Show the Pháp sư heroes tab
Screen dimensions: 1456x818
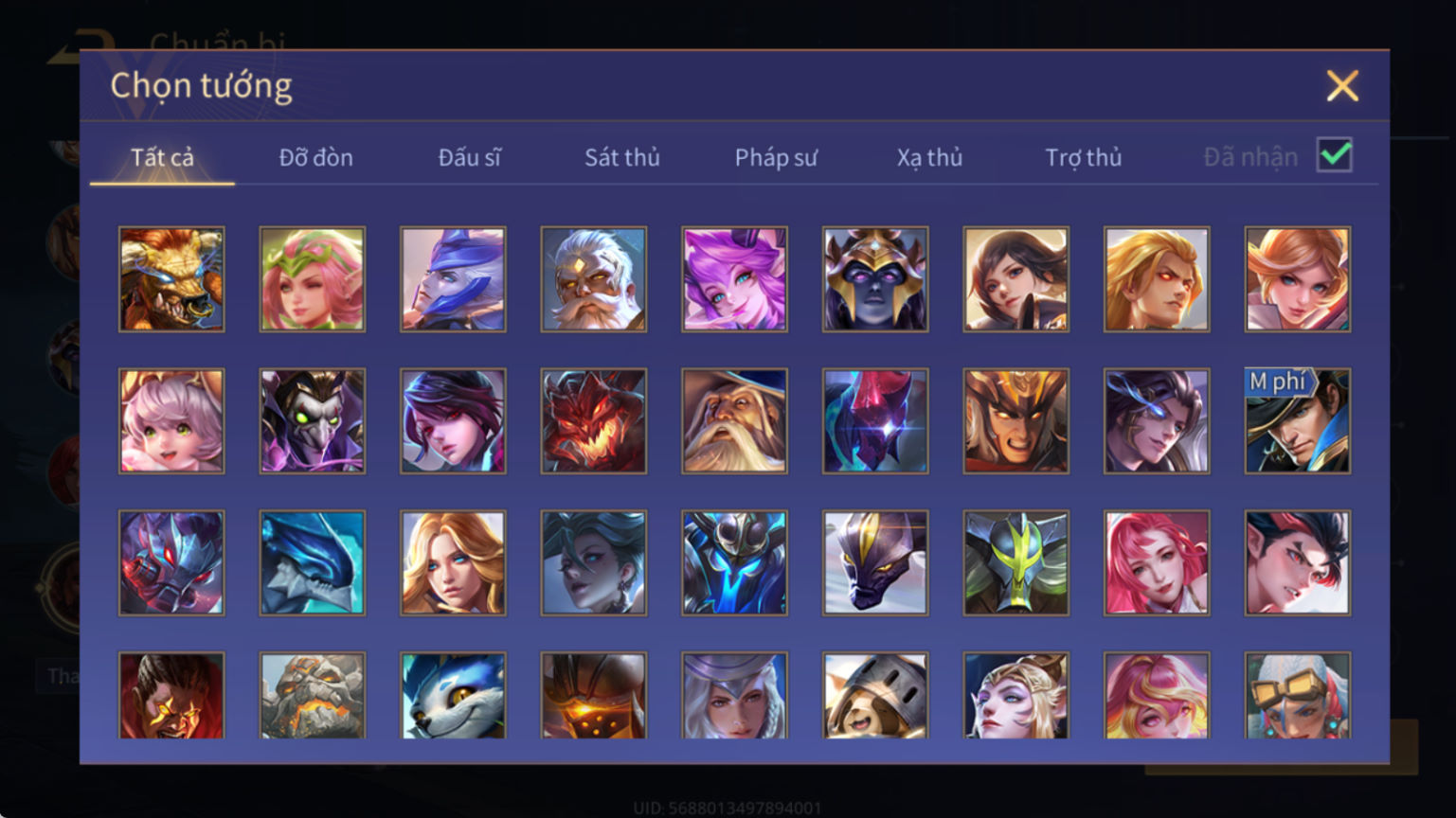[x=776, y=157]
